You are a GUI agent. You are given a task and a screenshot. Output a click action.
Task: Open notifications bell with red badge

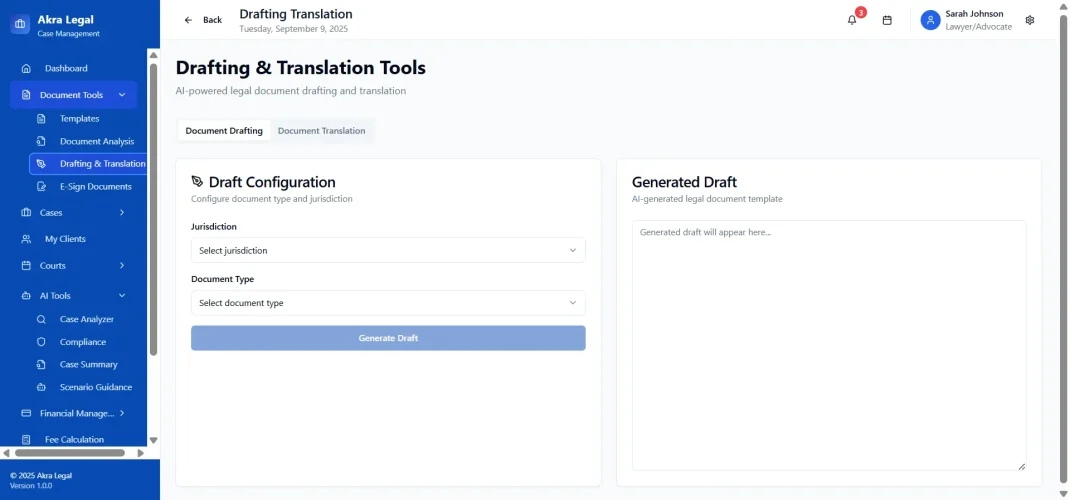(x=852, y=20)
